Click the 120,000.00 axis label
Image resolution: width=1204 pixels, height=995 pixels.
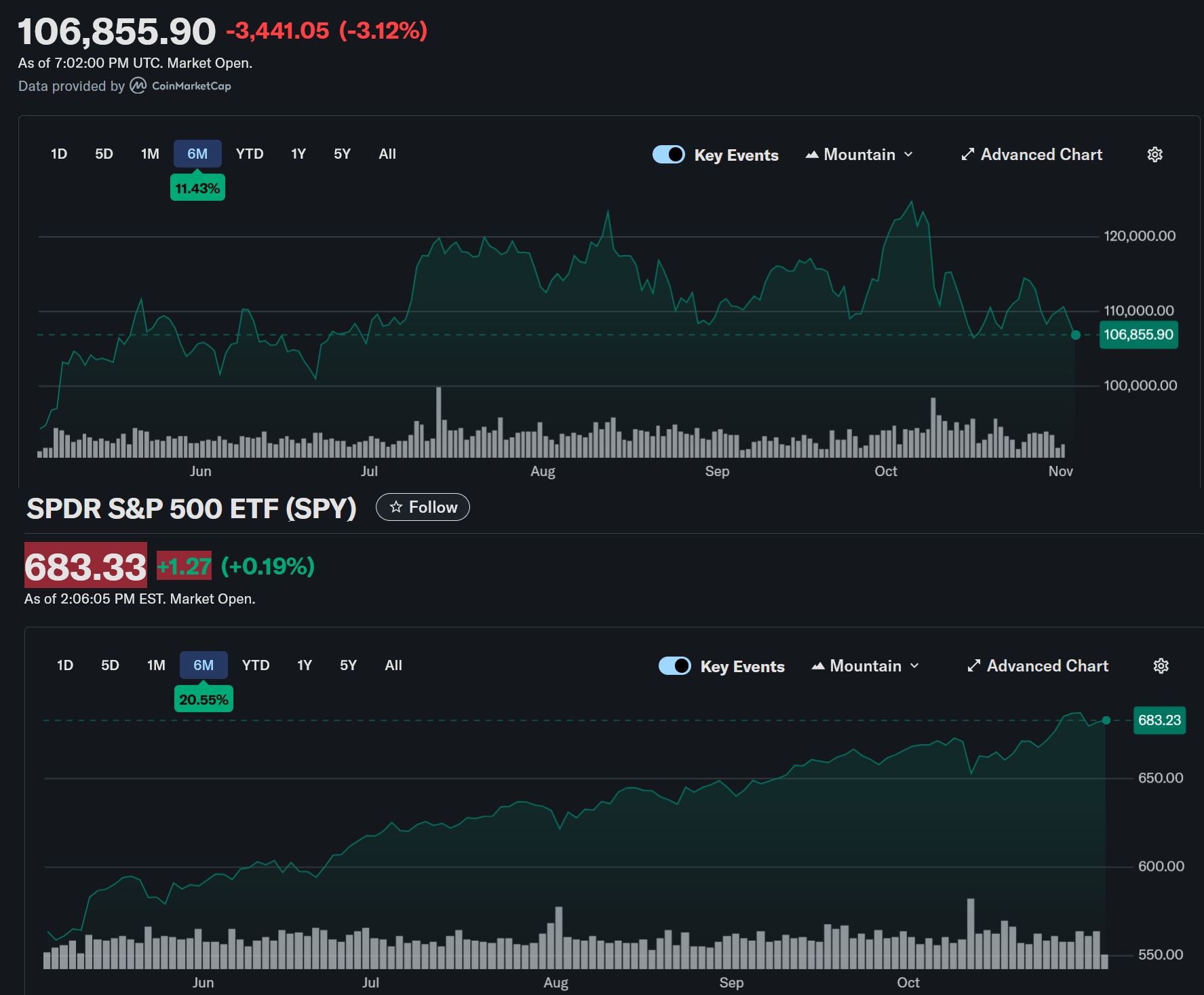tap(1140, 236)
